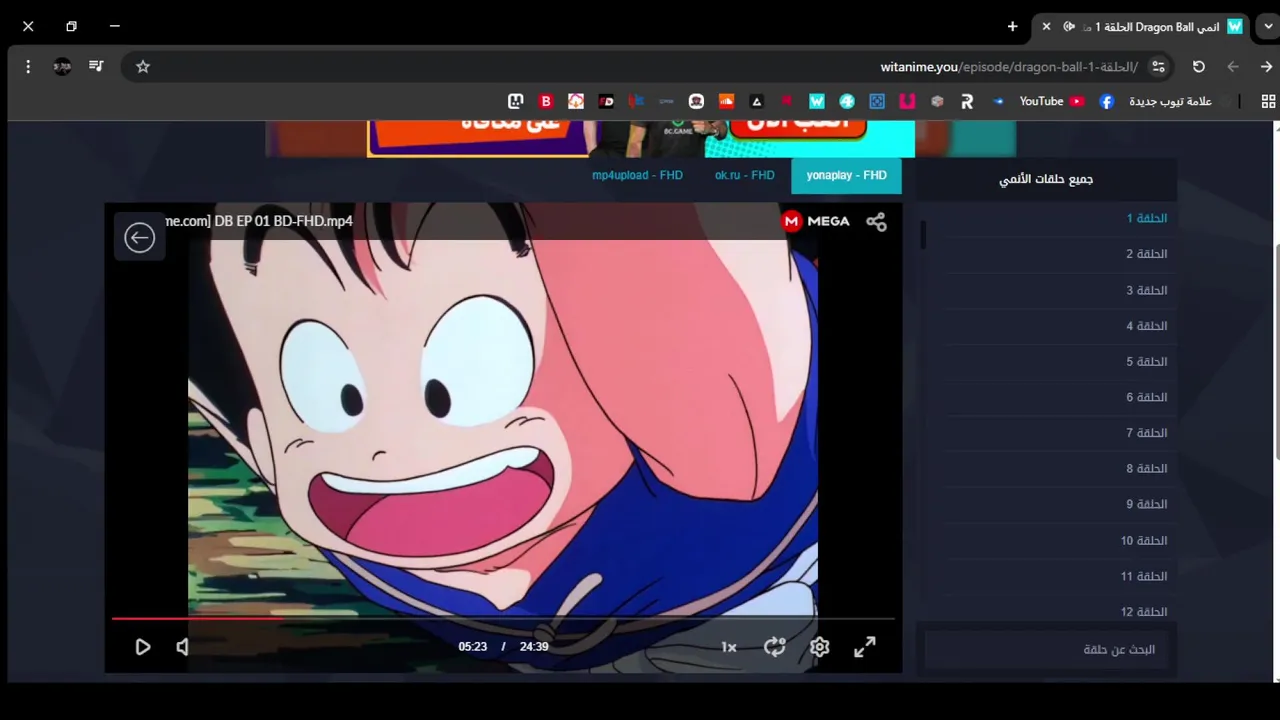
Task: Select الحلقة 5 in episode list
Action: (1147, 361)
